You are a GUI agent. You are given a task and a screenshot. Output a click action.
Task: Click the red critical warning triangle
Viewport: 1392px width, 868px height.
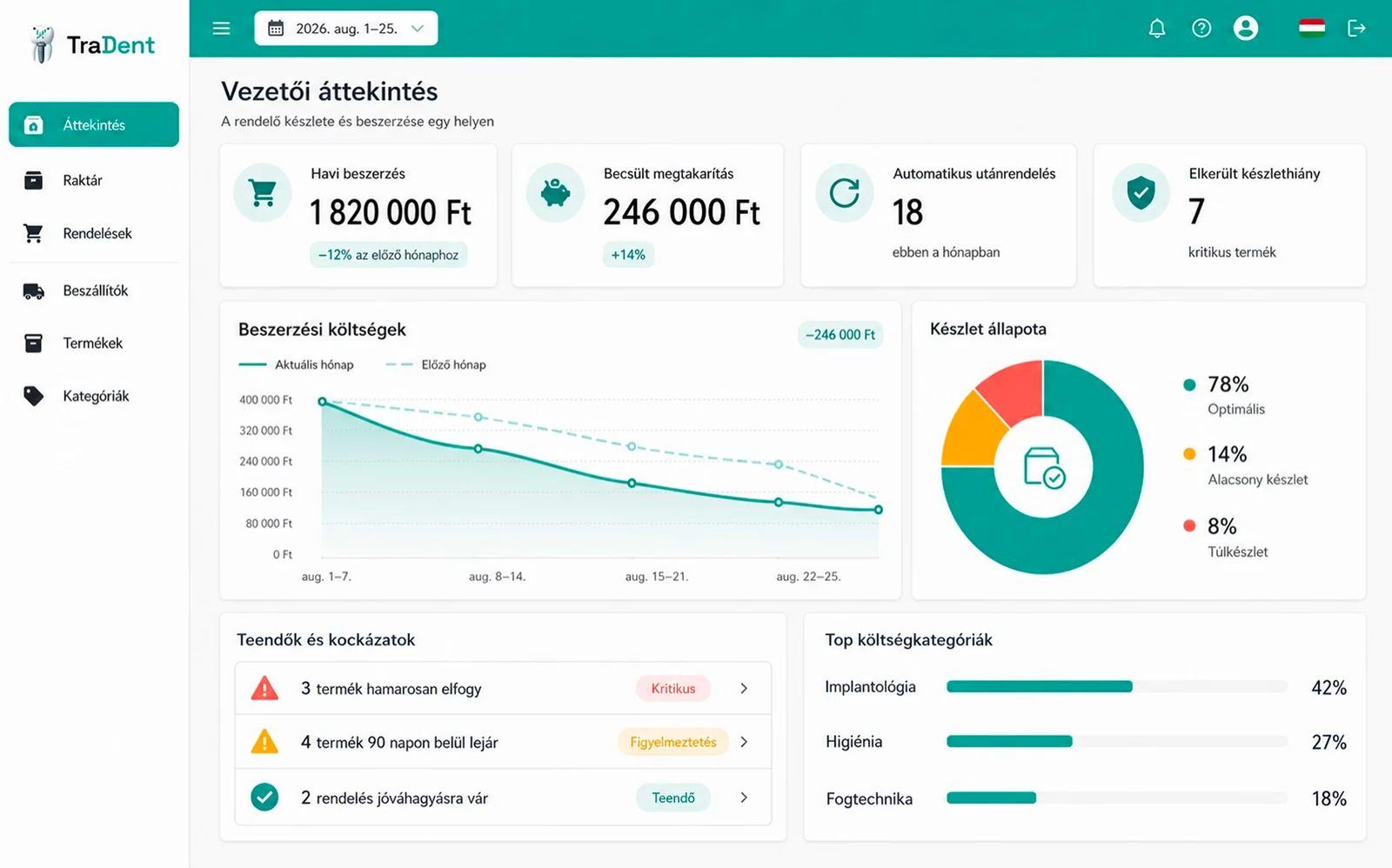click(x=264, y=688)
